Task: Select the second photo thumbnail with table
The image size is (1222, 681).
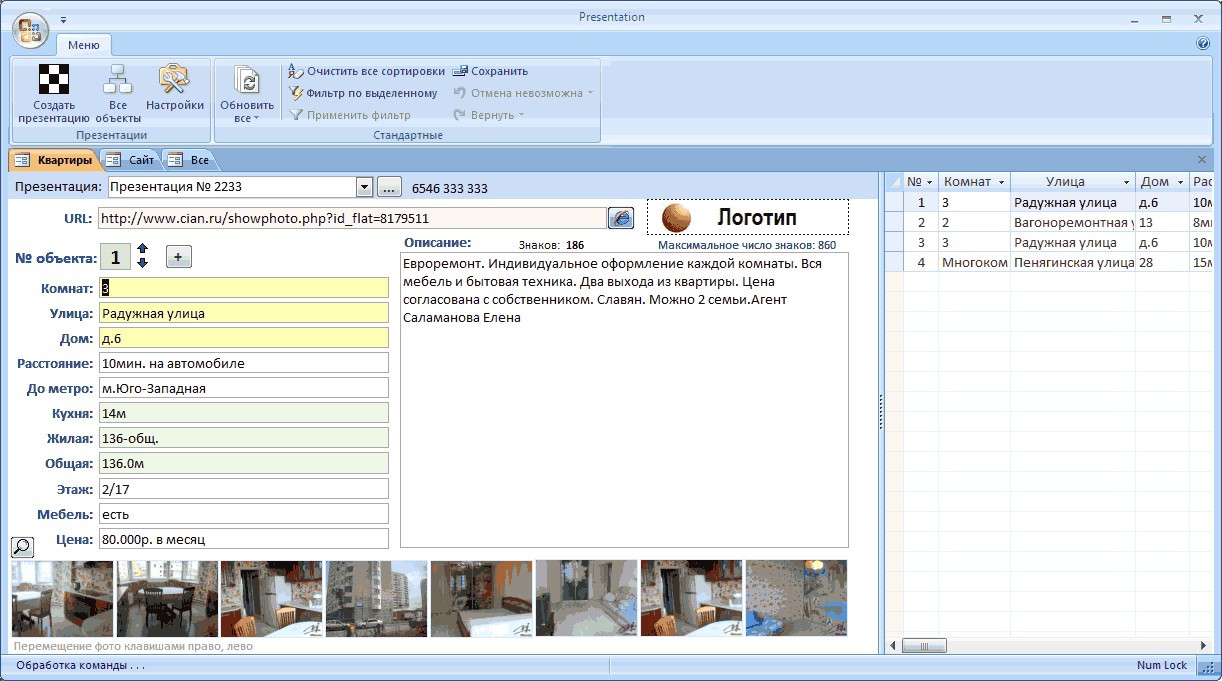Action: (167, 598)
